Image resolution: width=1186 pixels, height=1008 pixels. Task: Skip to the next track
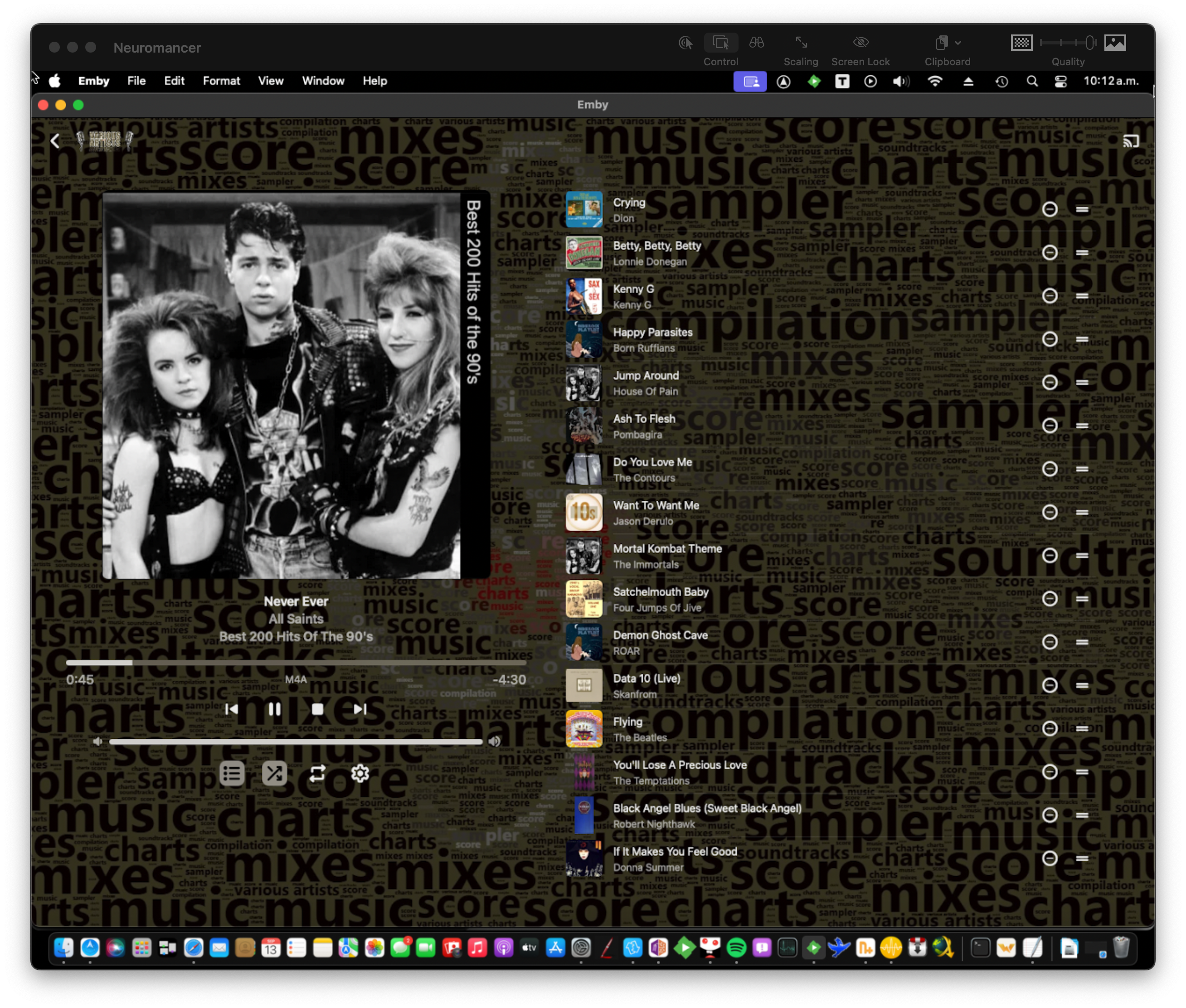coord(360,708)
